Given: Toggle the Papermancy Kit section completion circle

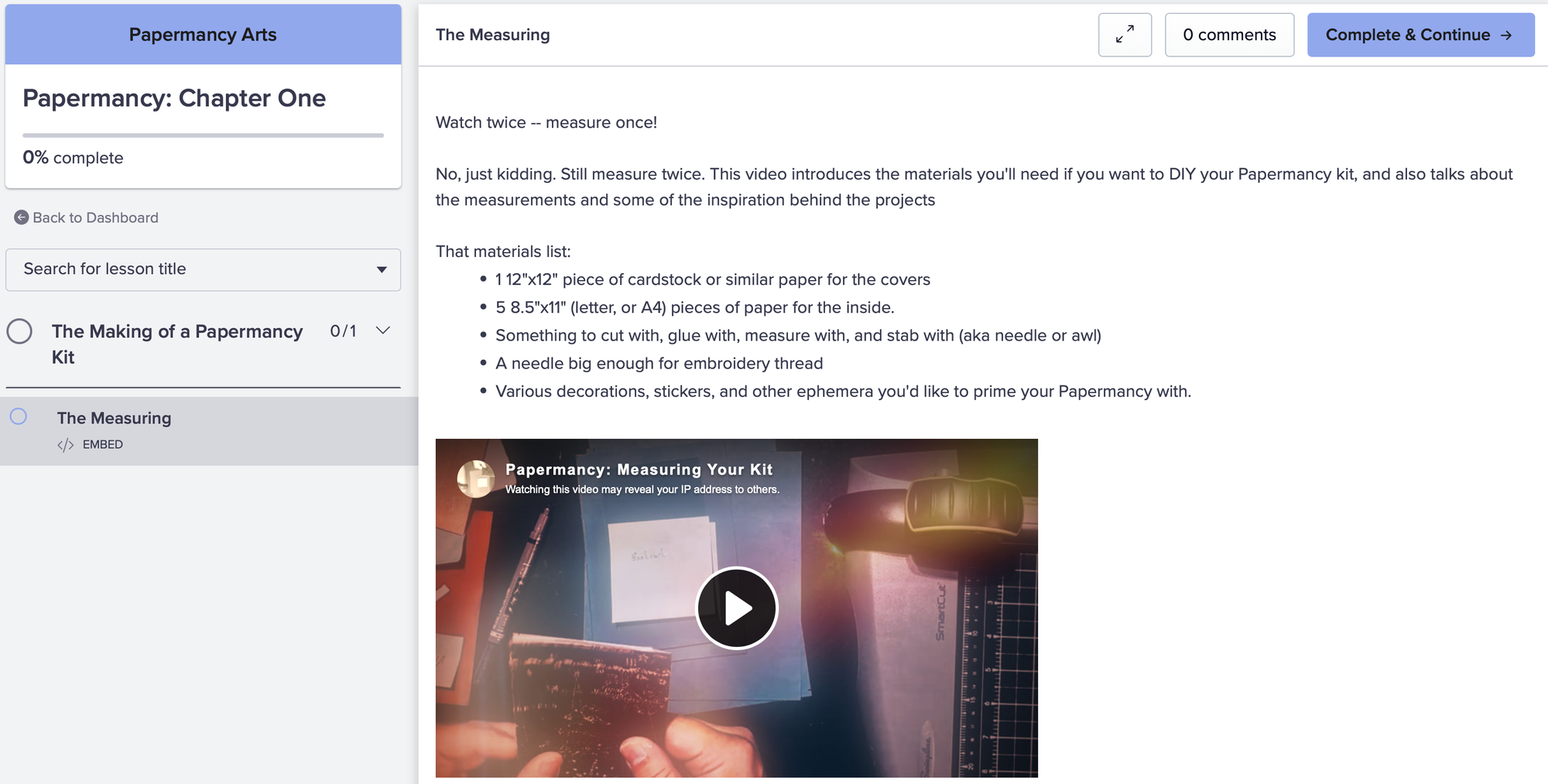Looking at the screenshot, I should tap(19, 331).
